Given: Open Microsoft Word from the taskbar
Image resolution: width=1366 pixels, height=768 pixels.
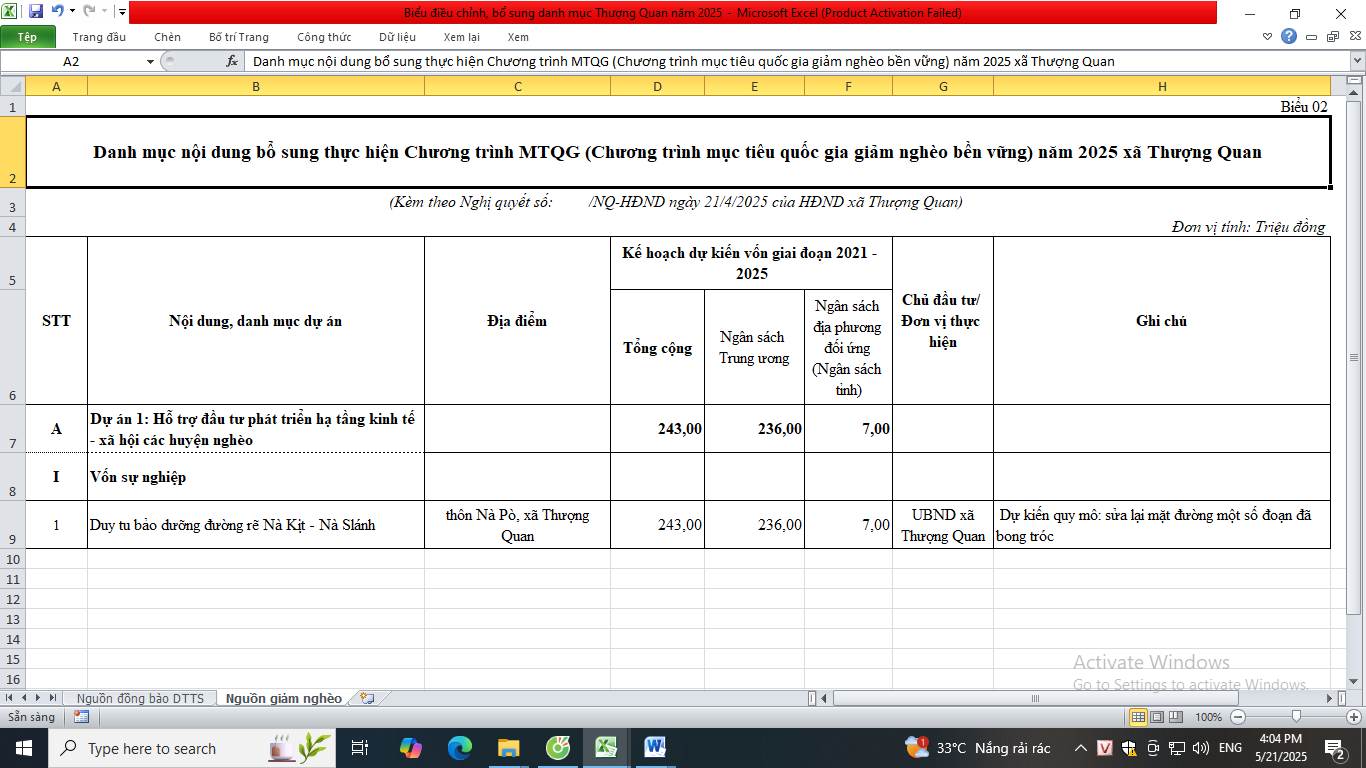Looking at the screenshot, I should pos(655,747).
